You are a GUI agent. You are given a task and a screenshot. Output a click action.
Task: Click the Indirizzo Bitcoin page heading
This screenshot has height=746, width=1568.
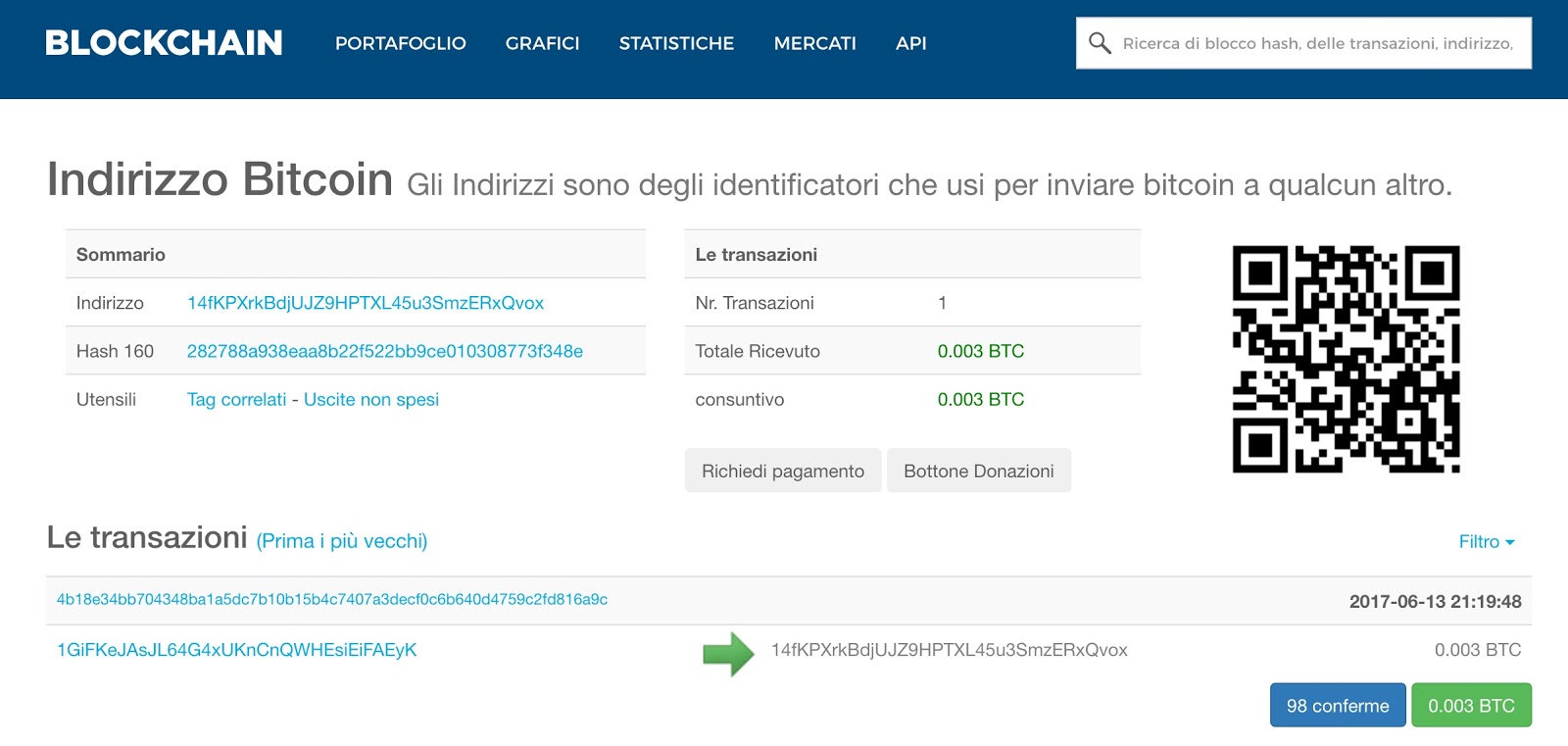(x=220, y=179)
